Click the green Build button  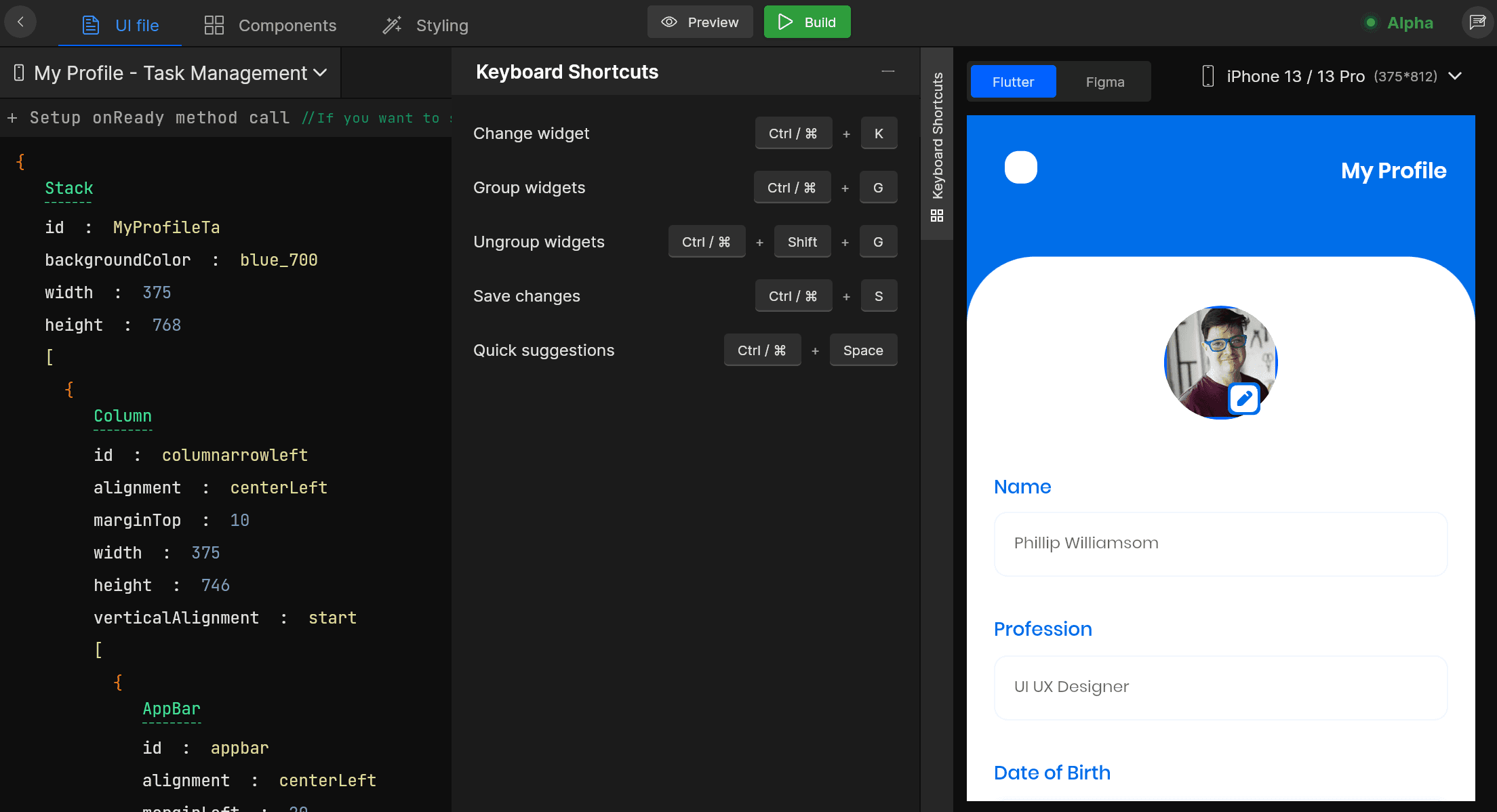point(807,22)
